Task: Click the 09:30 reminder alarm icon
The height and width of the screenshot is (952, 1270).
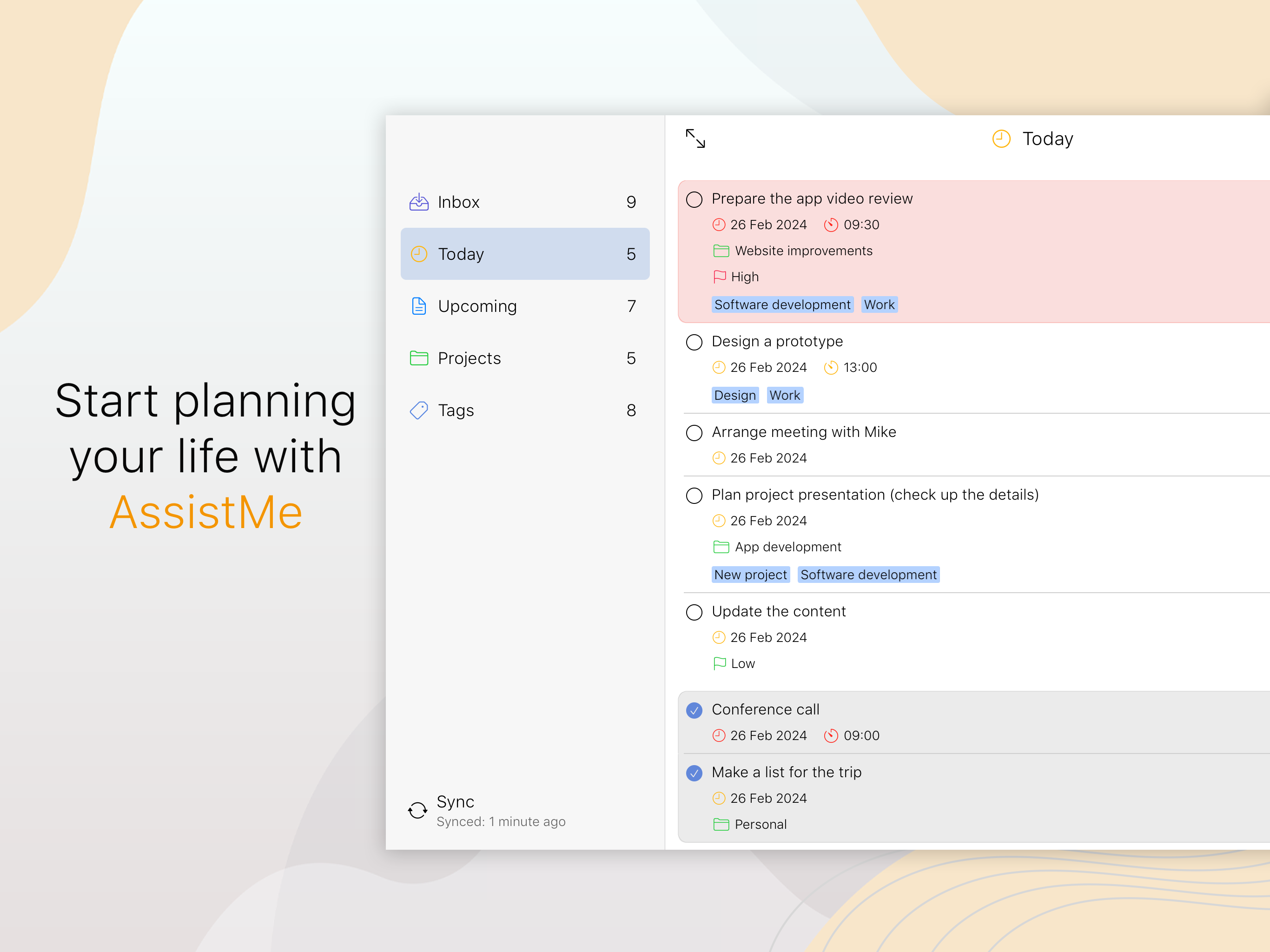Action: tap(831, 225)
